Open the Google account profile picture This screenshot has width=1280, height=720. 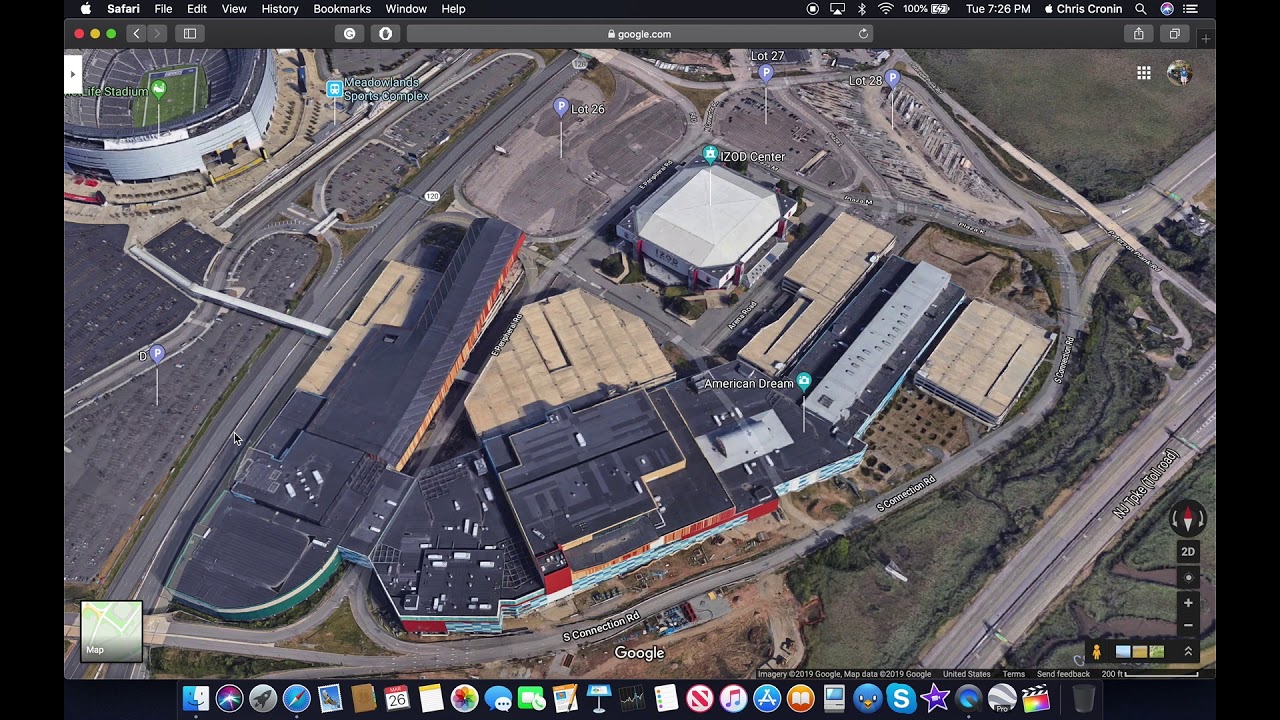[x=1180, y=73]
